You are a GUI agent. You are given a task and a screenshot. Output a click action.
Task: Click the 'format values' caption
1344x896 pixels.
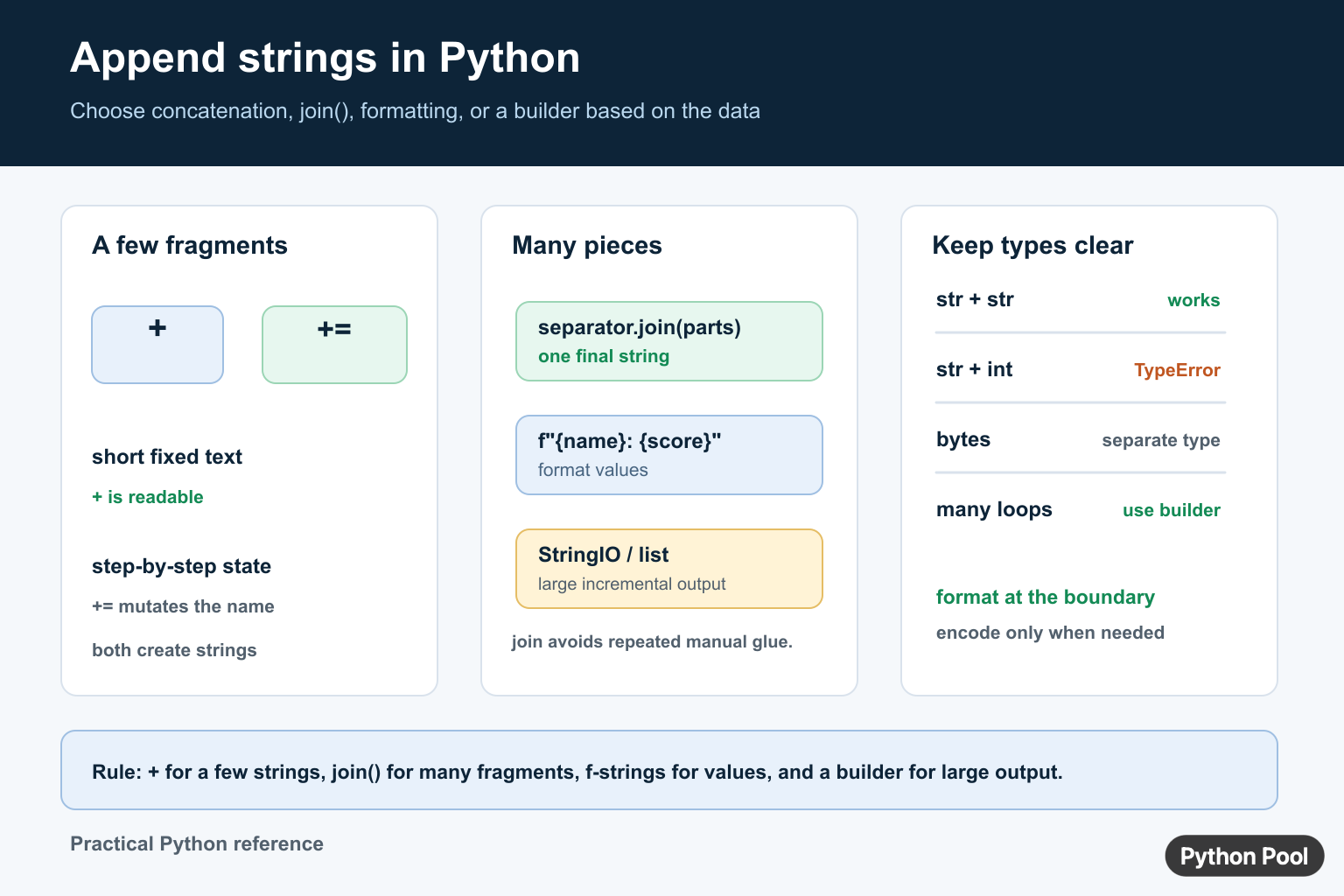(x=593, y=470)
